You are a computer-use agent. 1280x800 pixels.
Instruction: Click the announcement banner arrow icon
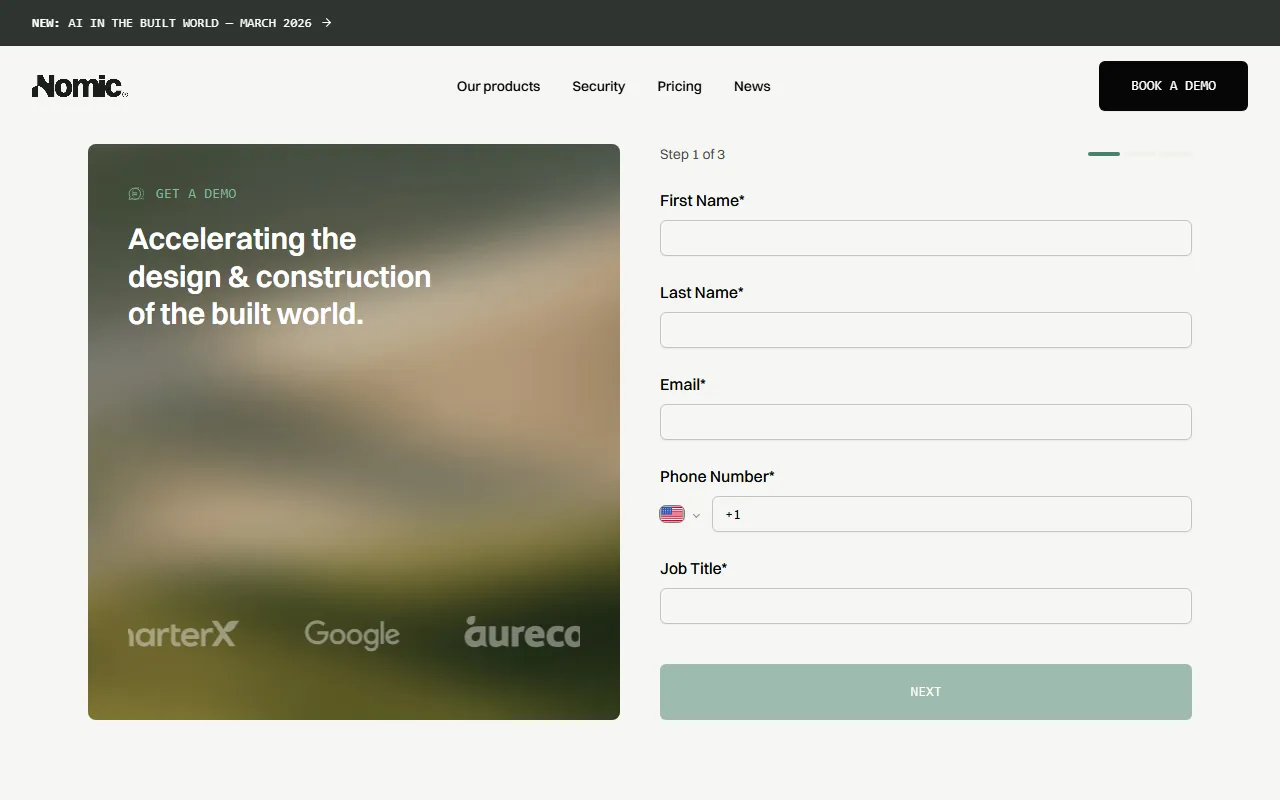point(326,23)
